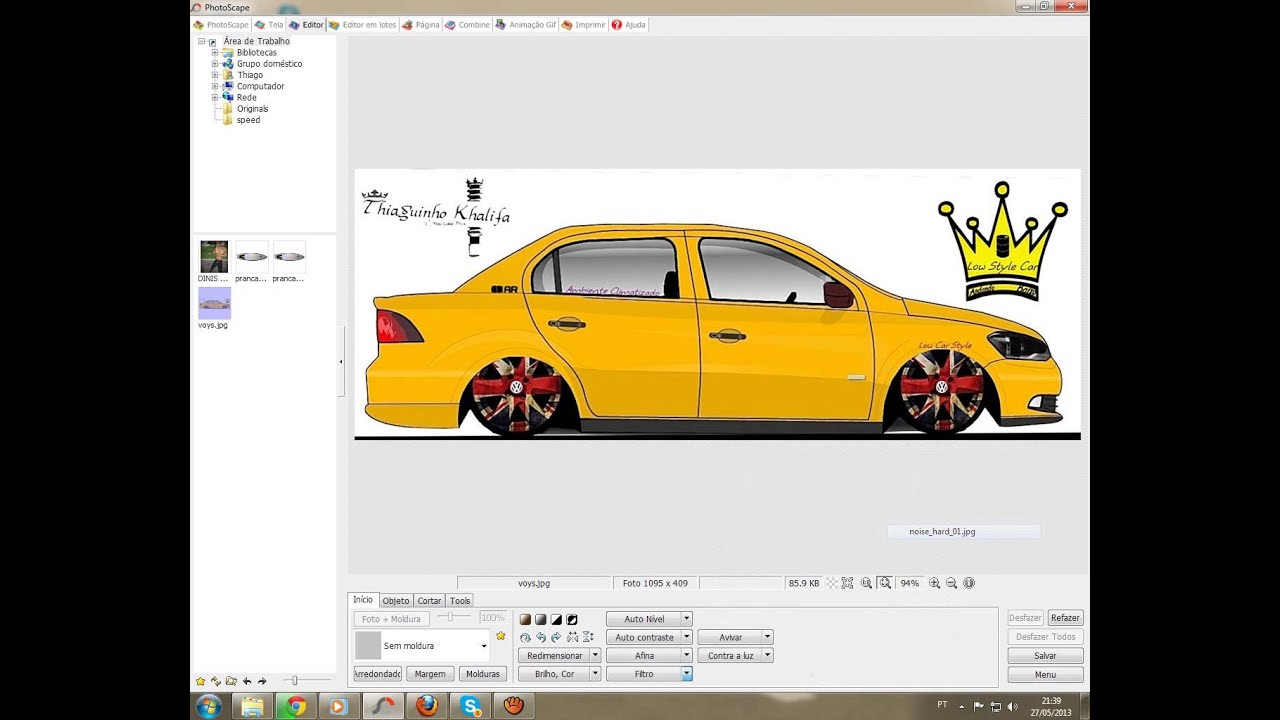Open the Auto contraste dropdown arrow
1280x720 pixels.
(x=687, y=637)
